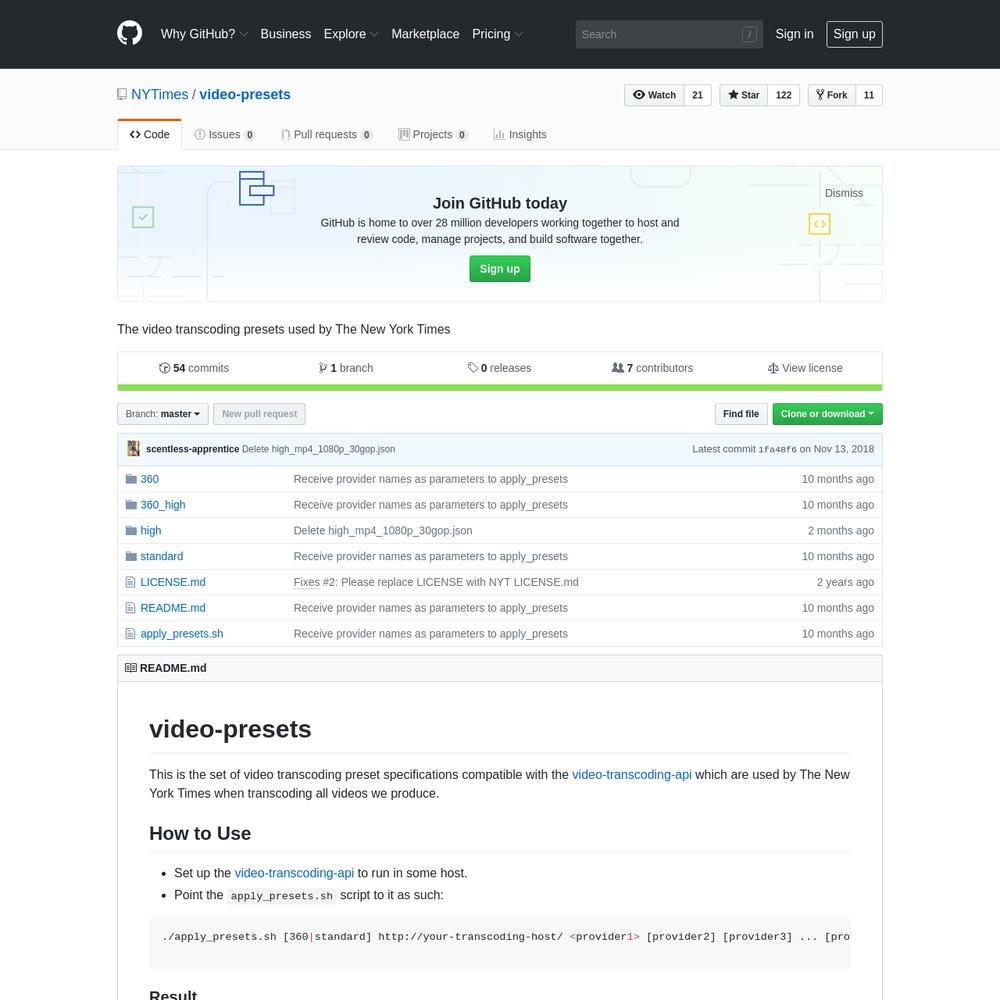Open the Marketplace nav item
1000x1000 pixels.
[x=425, y=34]
